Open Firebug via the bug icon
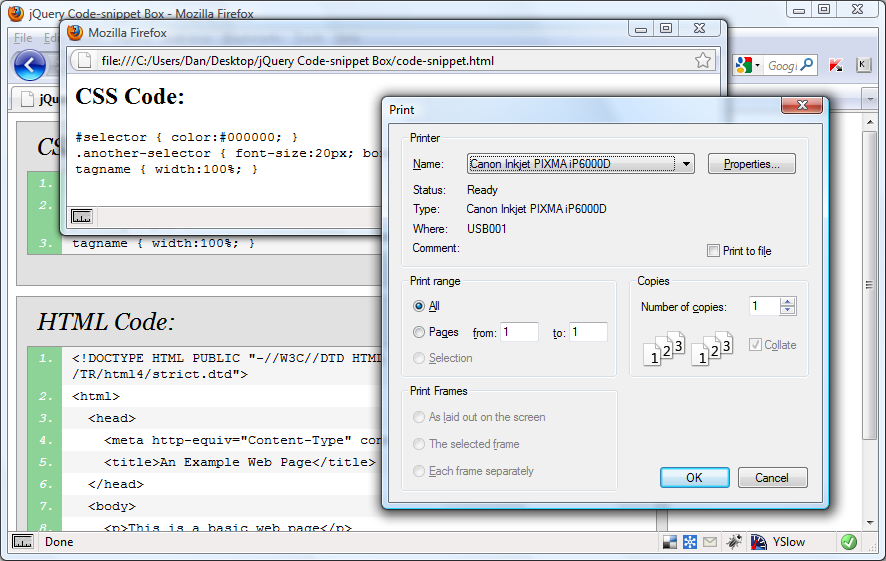 click(734, 542)
